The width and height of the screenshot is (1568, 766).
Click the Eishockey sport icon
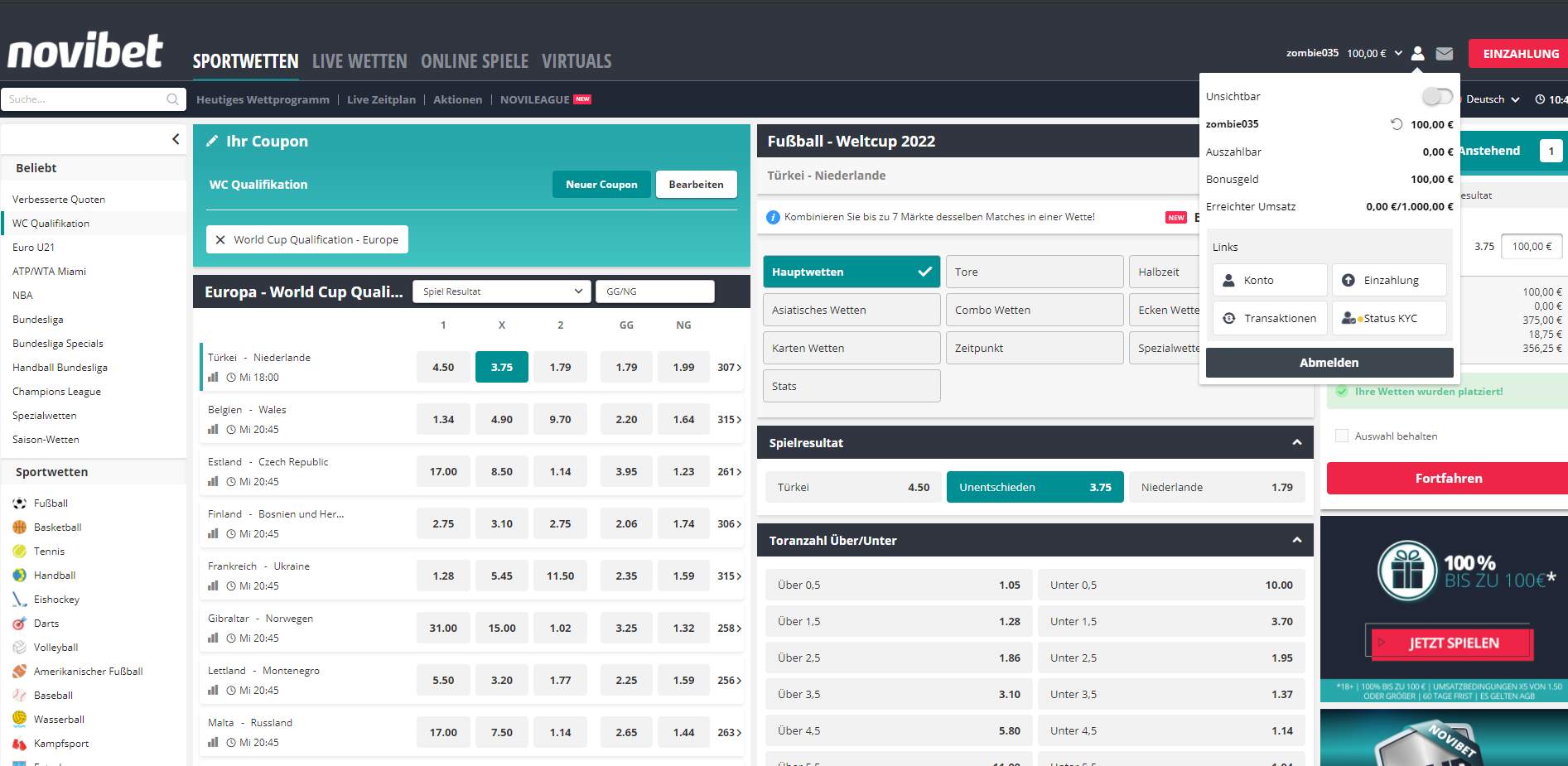point(20,599)
